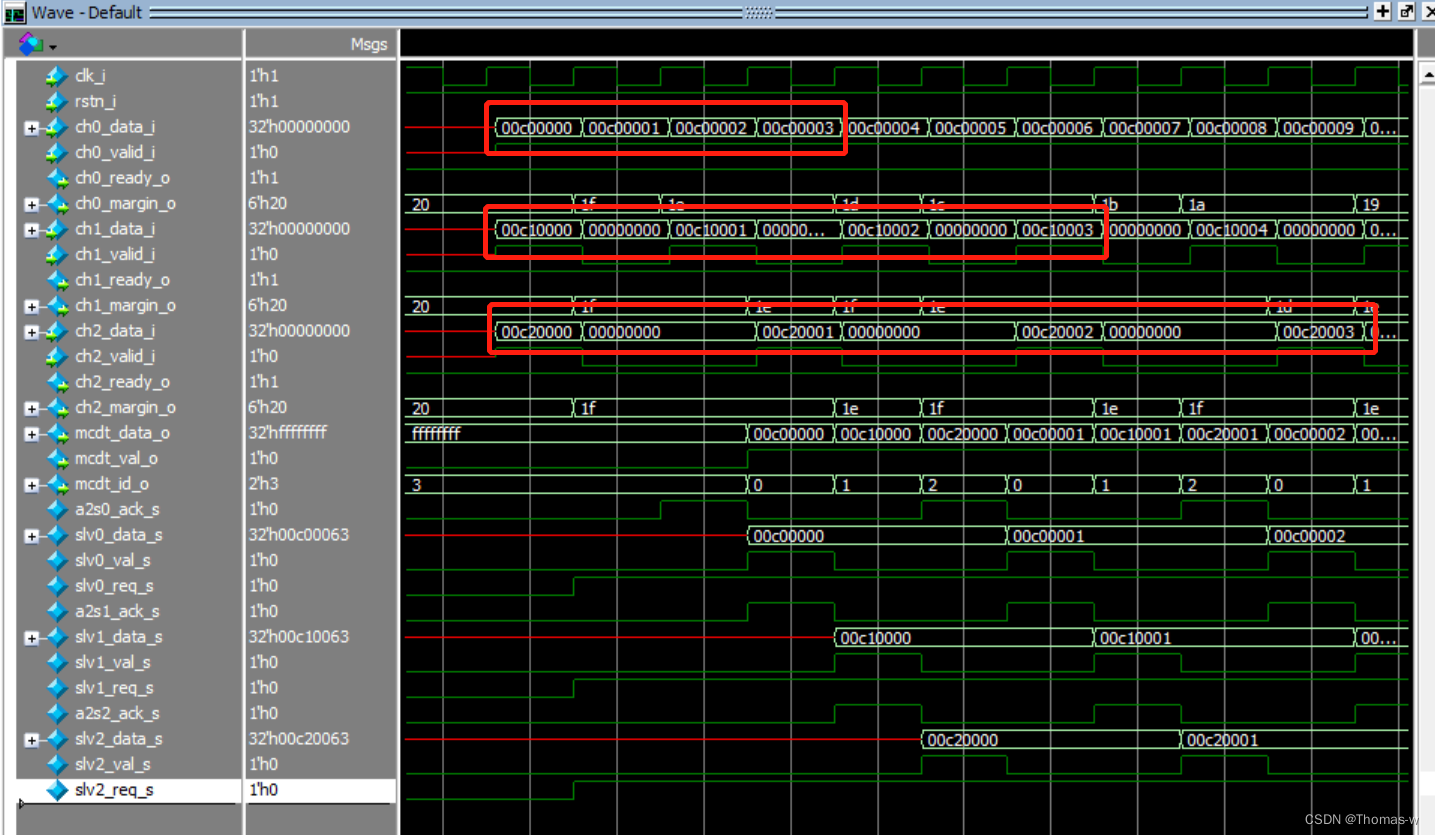This screenshot has height=835, width=1435.
Task: Click the ch0_ready_o output signal icon
Action: tap(57, 178)
